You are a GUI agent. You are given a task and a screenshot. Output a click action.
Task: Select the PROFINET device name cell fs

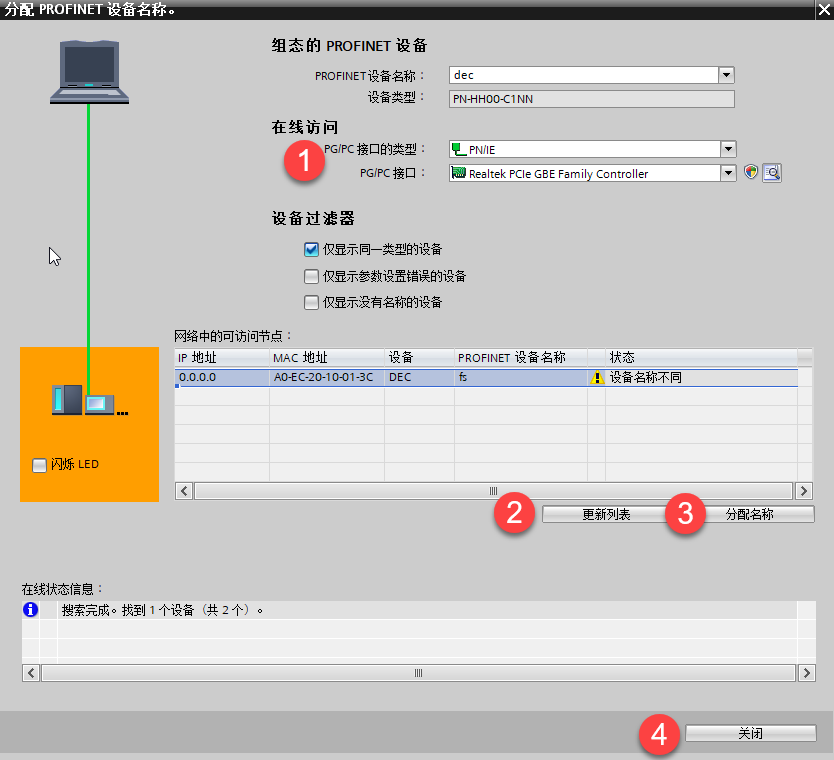tap(521, 378)
